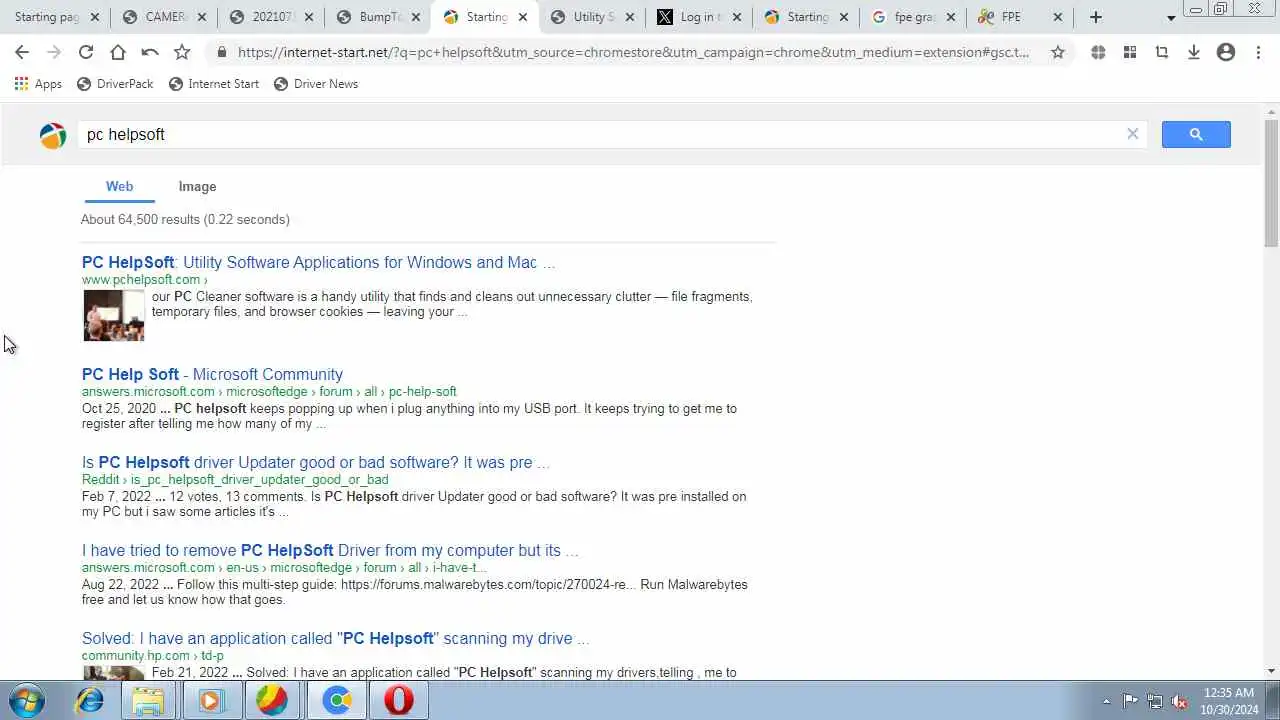This screenshot has width=1280, height=720.
Task: Bookmark this page with the address bar star
Action: (1058, 52)
